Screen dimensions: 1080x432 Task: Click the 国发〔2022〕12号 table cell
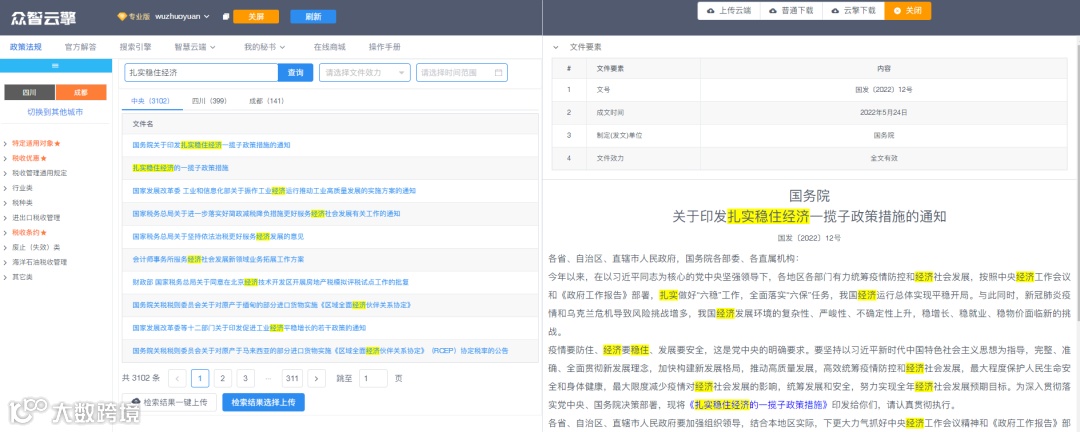[884, 90]
